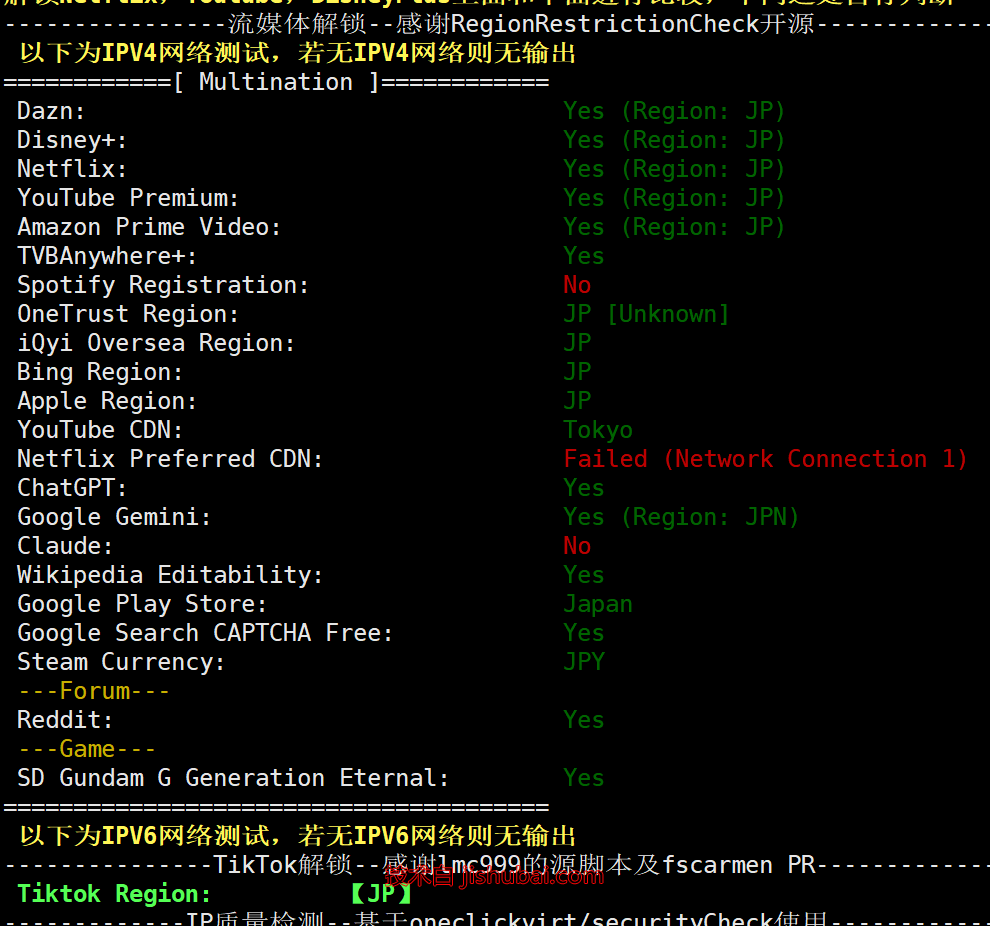Click the 'Netflix:' label
This screenshot has width=990, height=926.
click(72, 169)
